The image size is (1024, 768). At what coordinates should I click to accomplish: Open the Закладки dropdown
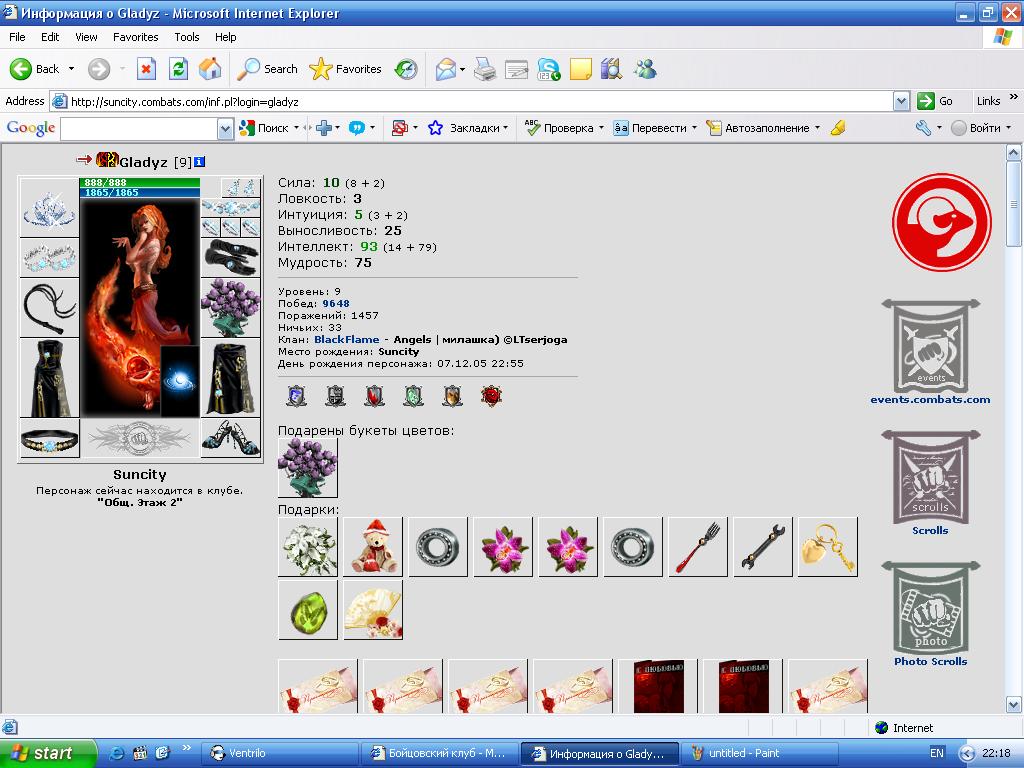505,128
